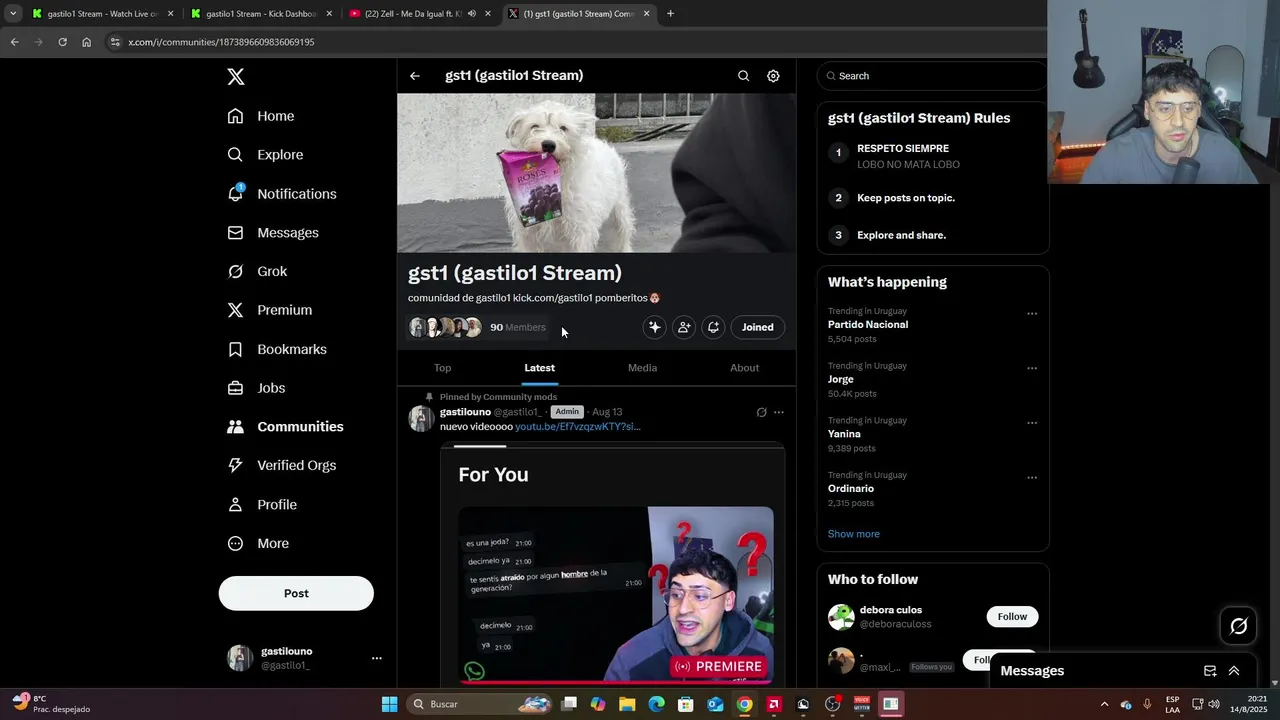The image size is (1280, 720).
Task: Go to browser home page
Action: (x=86, y=42)
